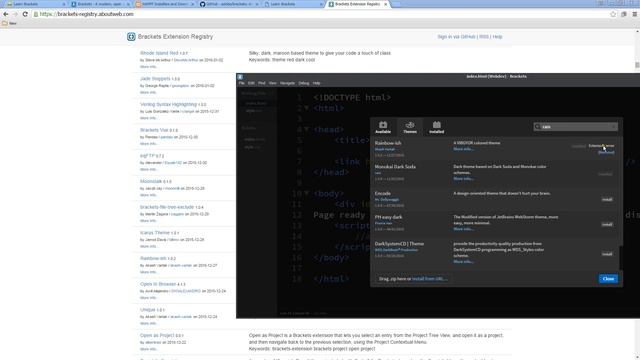Open the Unique extension link
This screenshot has width=640, height=360.
148,310
